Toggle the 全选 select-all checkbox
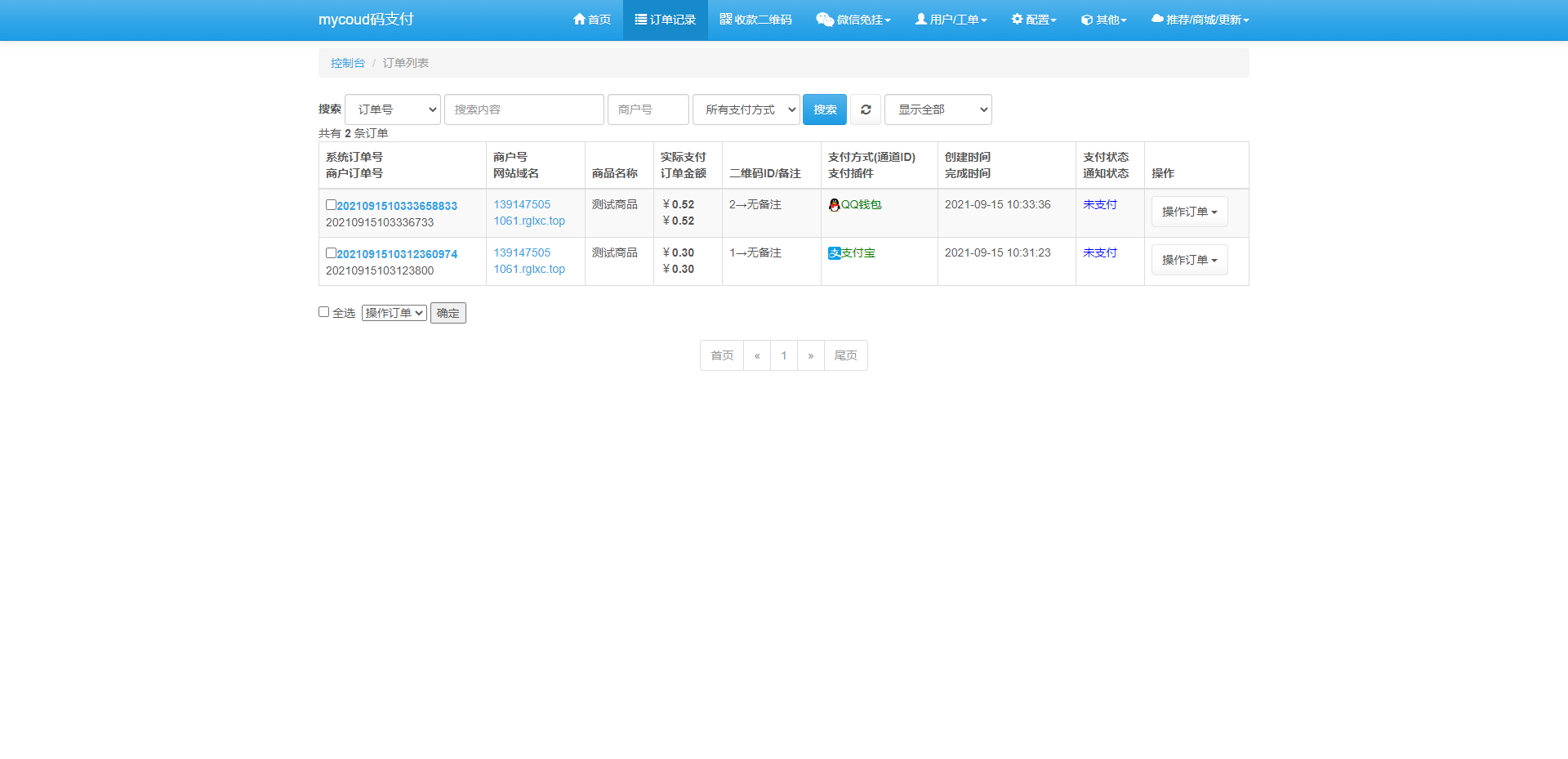Image resolution: width=1568 pixels, height=759 pixels. (323, 312)
